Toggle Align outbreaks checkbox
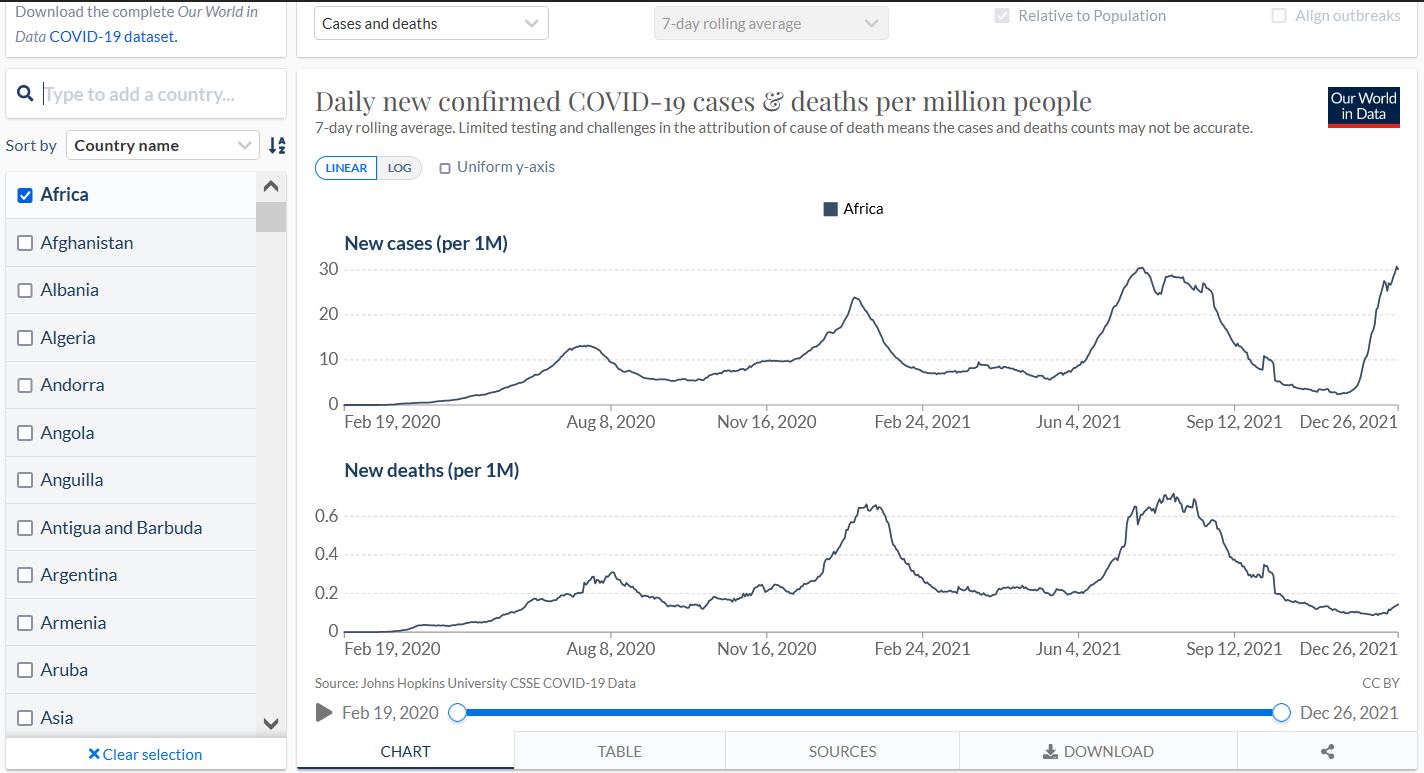1424x773 pixels. pyautogui.click(x=1279, y=16)
